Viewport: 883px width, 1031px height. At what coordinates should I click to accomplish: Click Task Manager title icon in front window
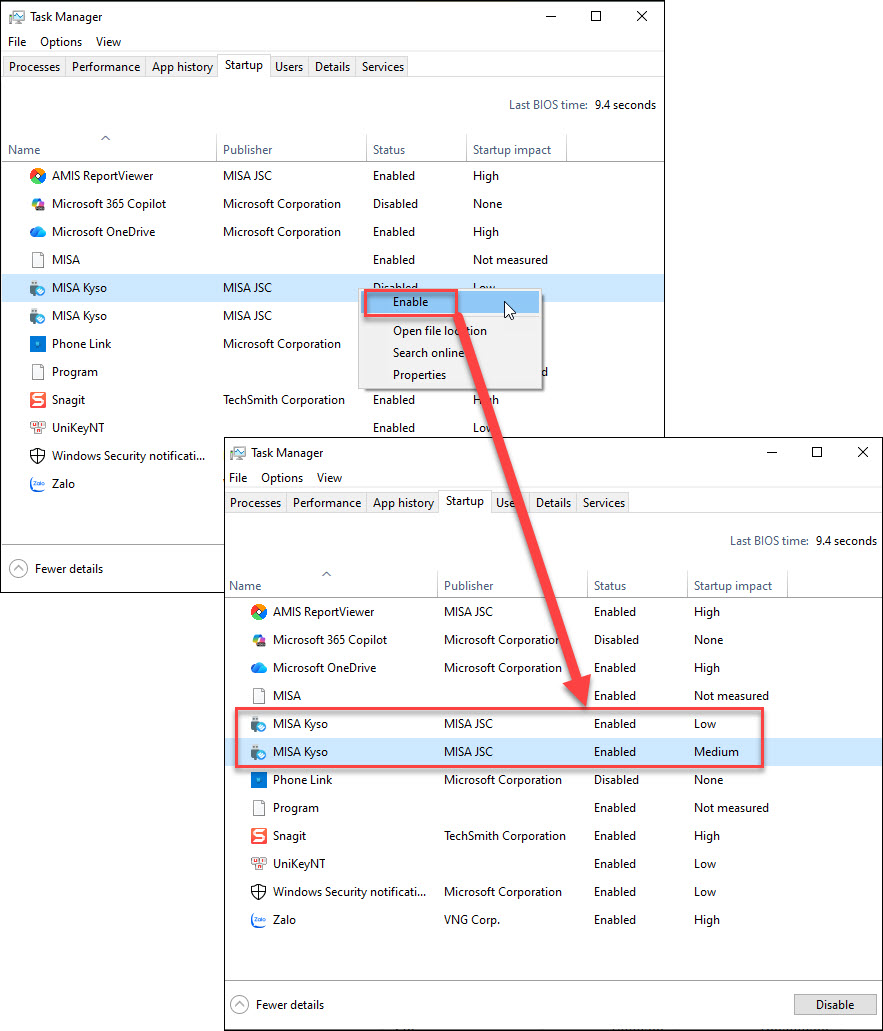pos(237,453)
